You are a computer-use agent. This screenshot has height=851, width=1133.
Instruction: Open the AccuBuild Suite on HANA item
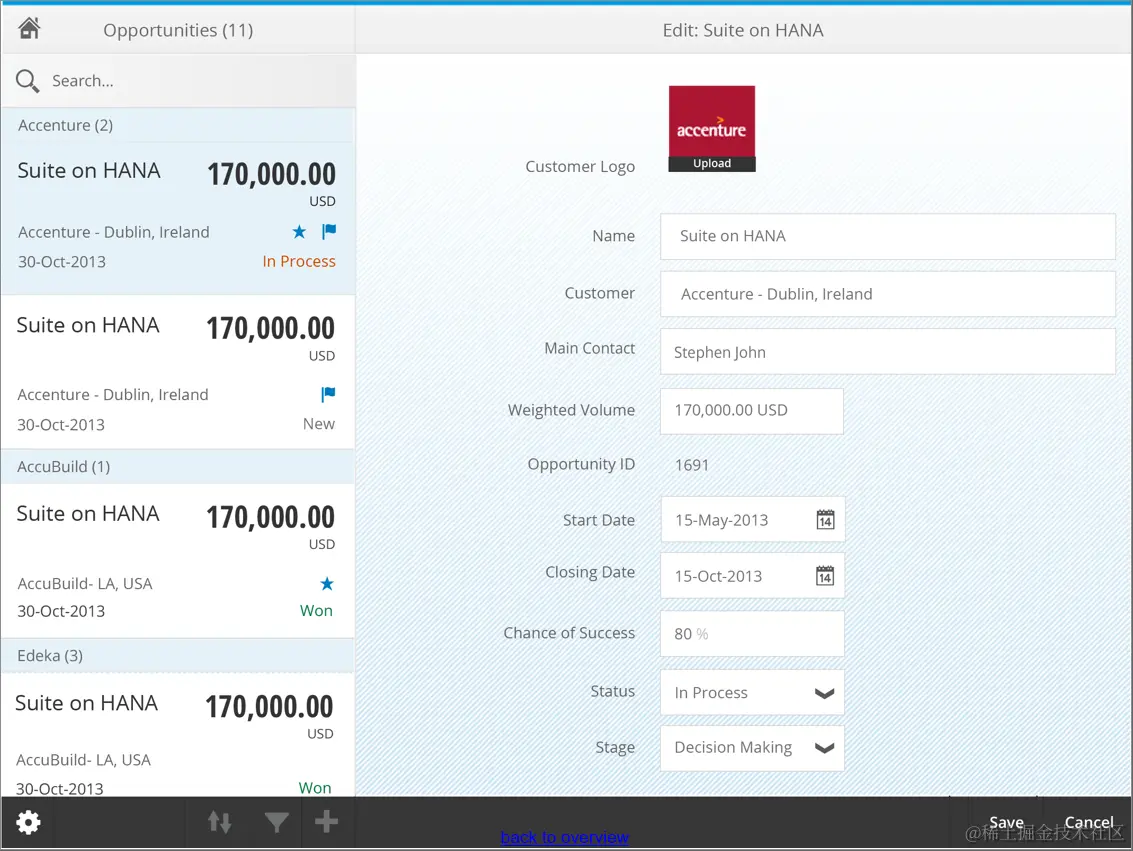(x=178, y=561)
